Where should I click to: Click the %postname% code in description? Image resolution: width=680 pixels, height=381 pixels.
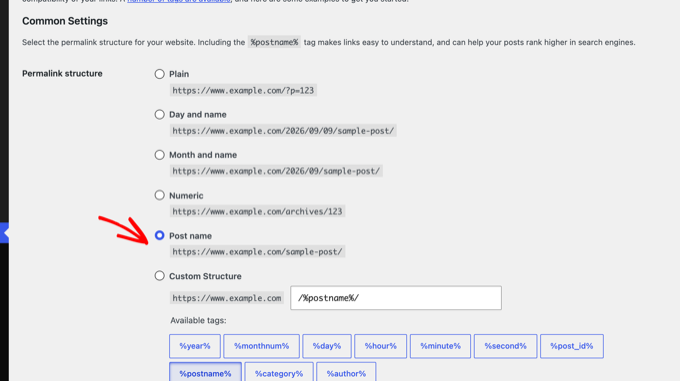coord(274,42)
